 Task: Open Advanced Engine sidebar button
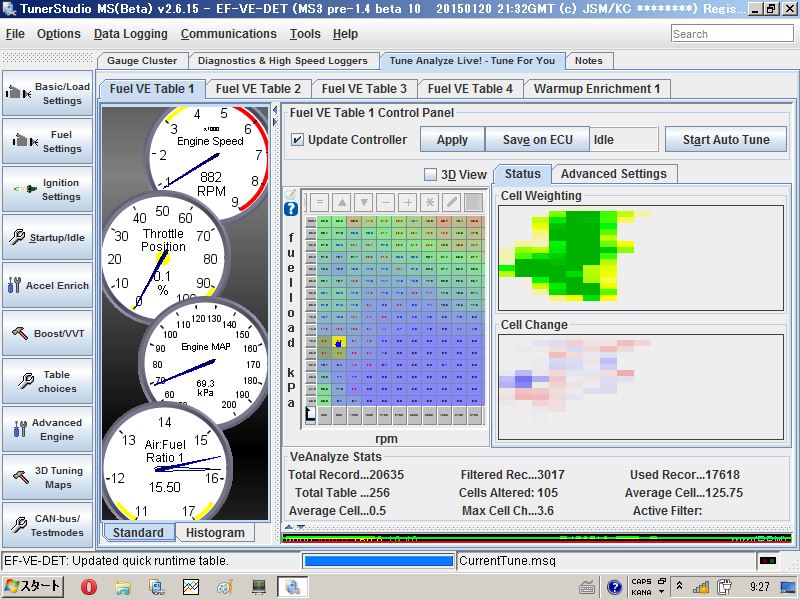tap(47, 429)
